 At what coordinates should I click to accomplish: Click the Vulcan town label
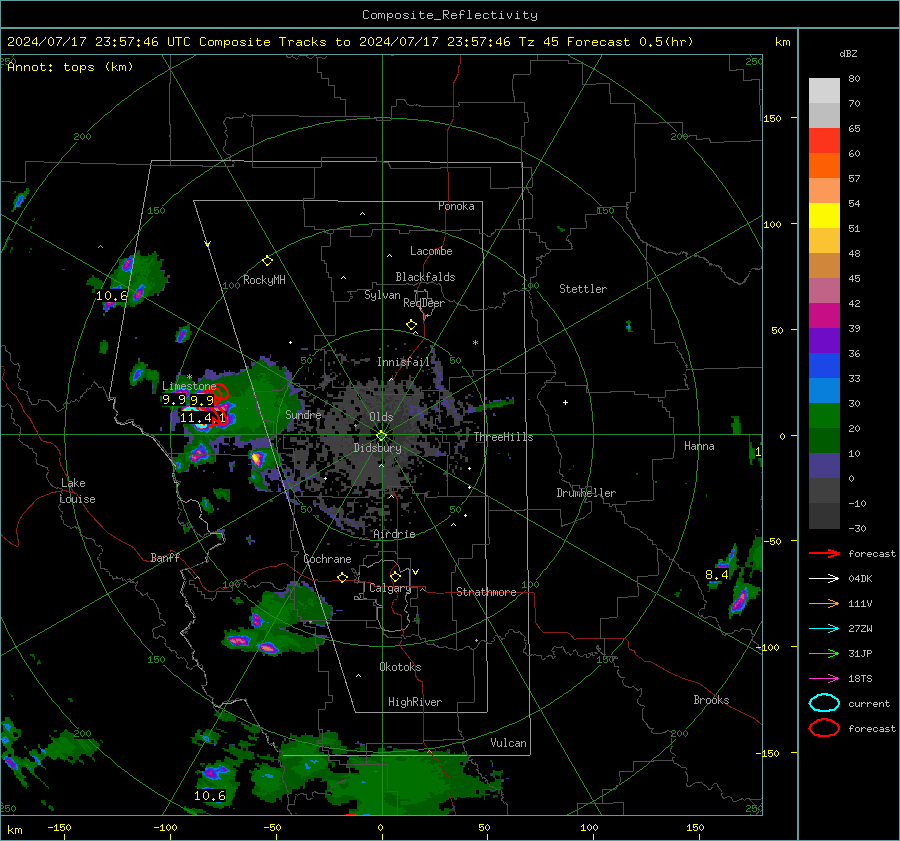click(x=508, y=743)
